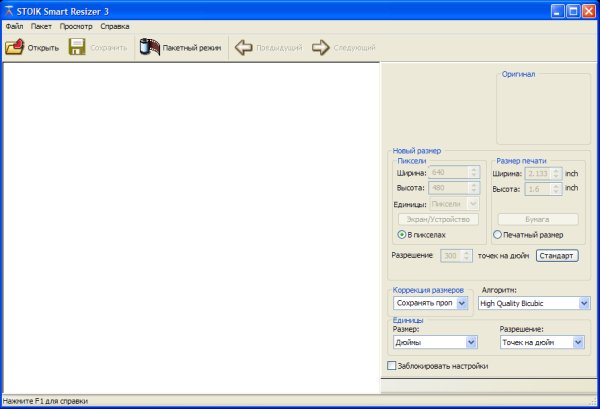Maximize the STOIK Smart Resizer window
600x409 pixels.
(573, 11)
